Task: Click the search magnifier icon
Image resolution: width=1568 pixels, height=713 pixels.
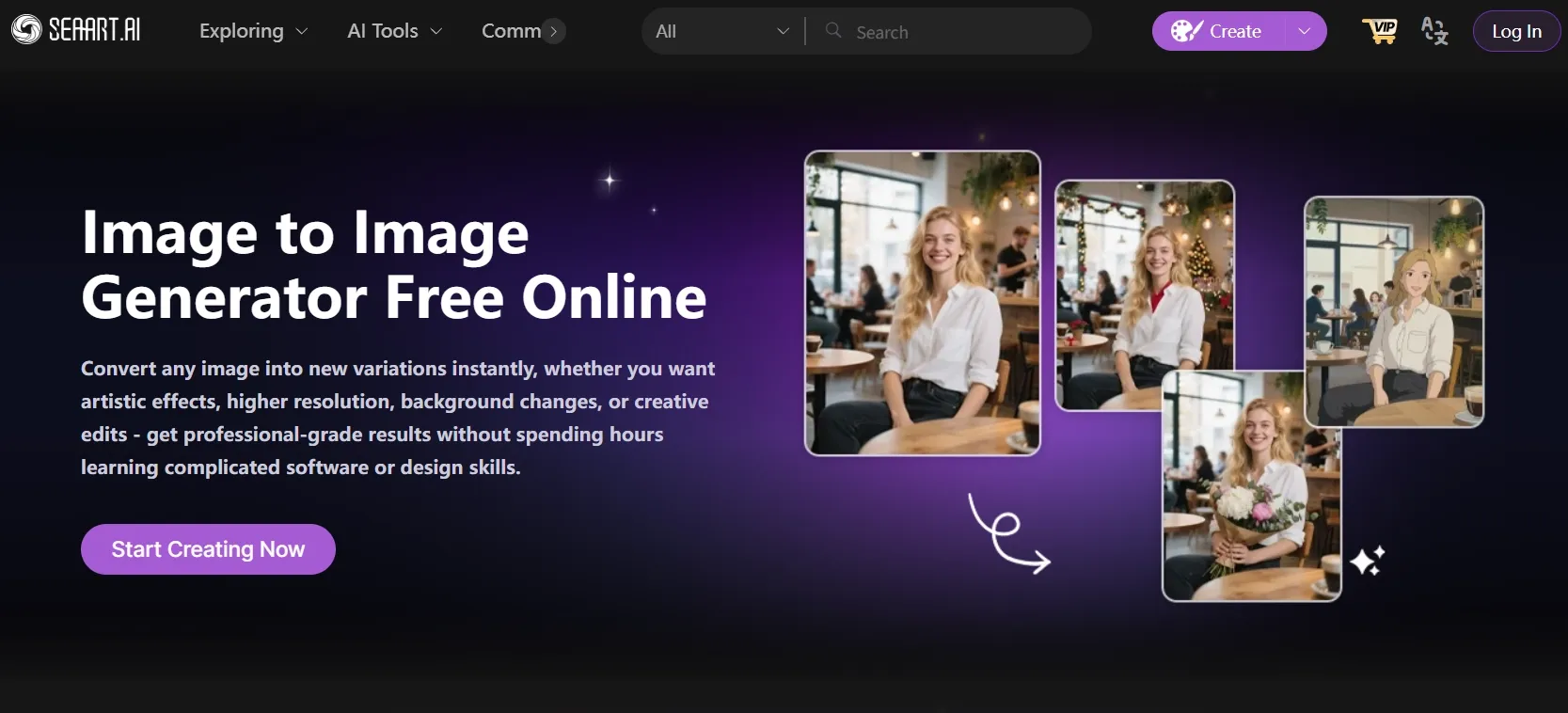Action: [x=832, y=31]
